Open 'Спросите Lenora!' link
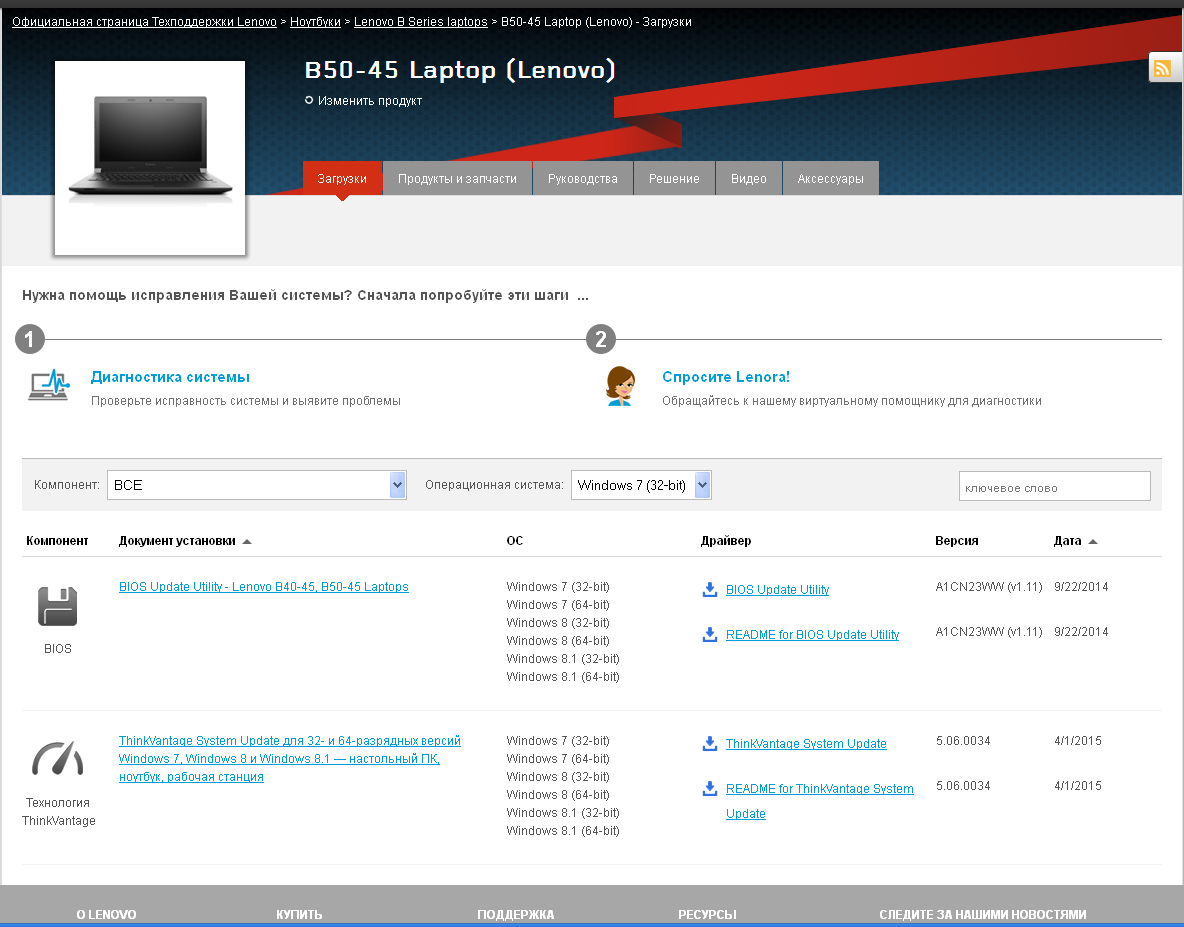Image resolution: width=1184 pixels, height=927 pixels. pos(726,377)
